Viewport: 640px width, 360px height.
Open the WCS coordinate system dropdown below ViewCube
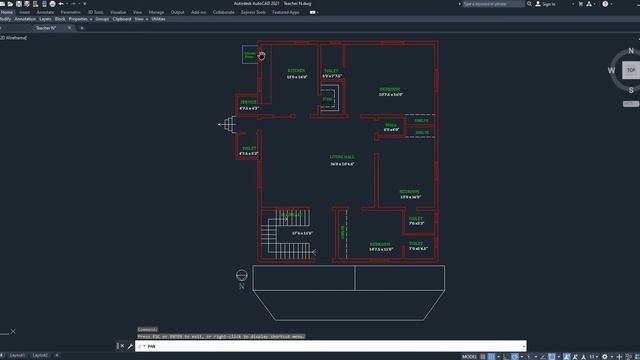pos(631,104)
